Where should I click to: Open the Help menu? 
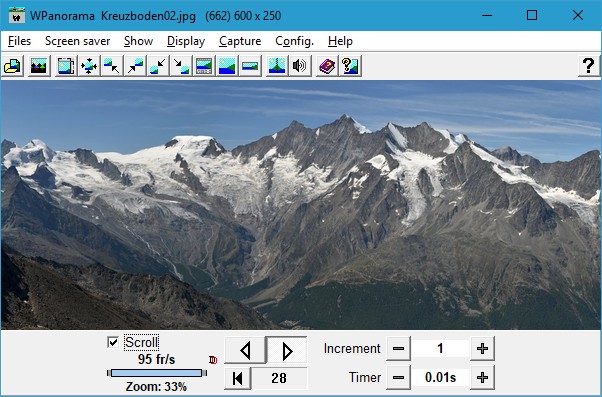click(340, 41)
